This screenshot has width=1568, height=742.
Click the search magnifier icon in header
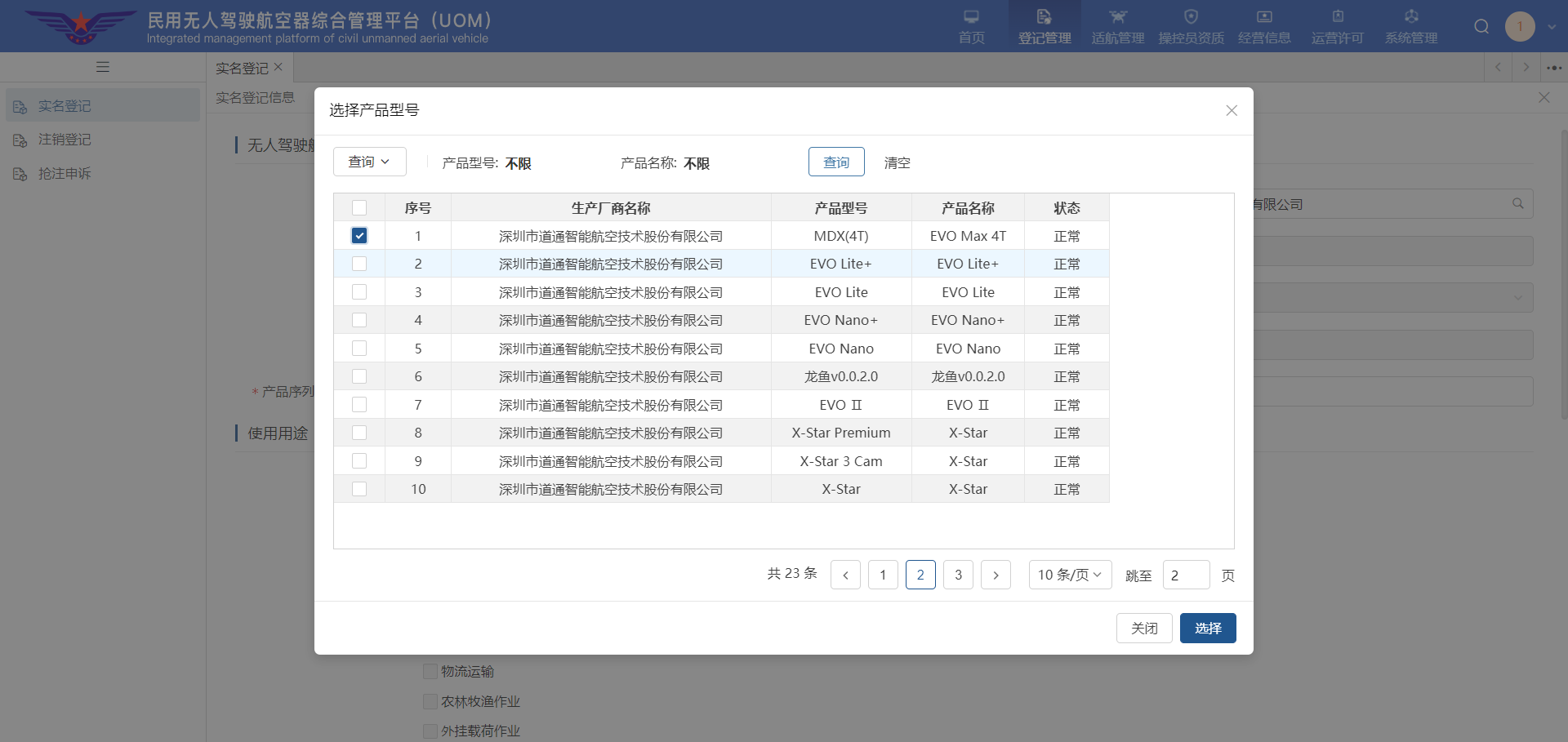pos(1481,27)
